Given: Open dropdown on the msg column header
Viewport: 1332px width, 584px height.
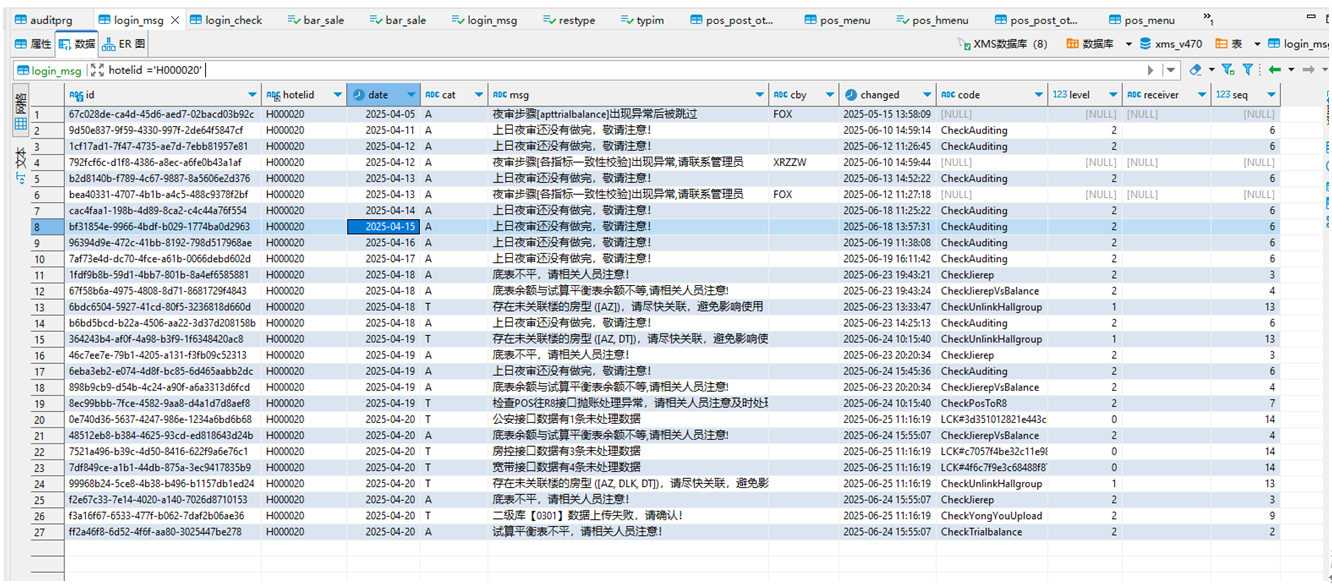Looking at the screenshot, I should pyautogui.click(x=760, y=95).
